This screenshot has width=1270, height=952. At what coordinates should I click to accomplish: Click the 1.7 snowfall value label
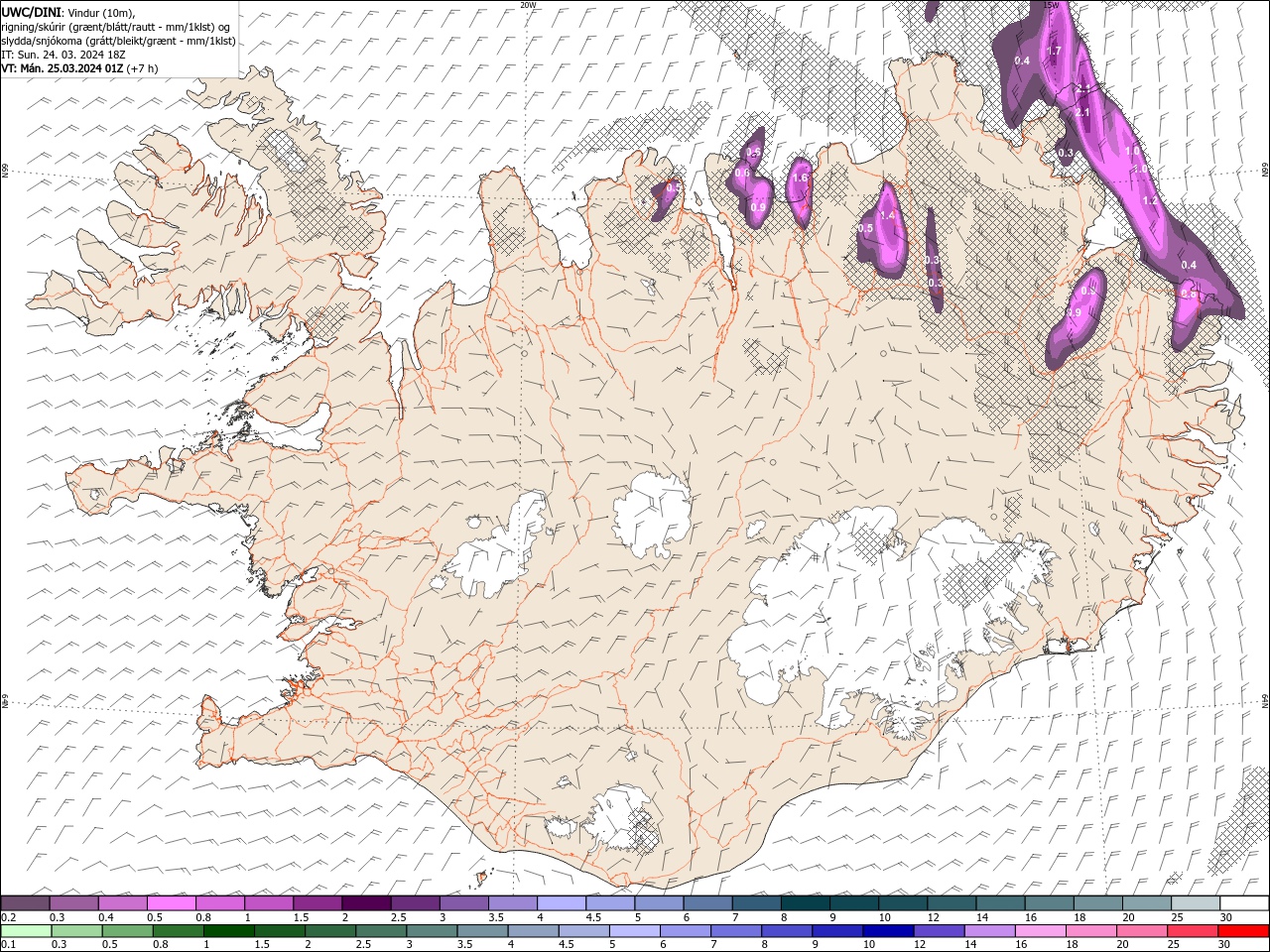coord(1054,51)
